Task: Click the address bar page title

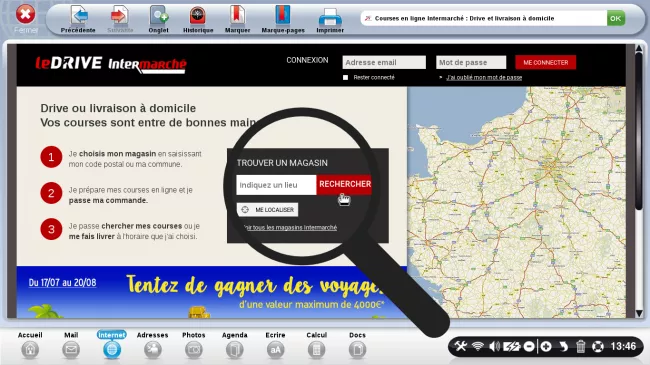Action: pos(464,18)
